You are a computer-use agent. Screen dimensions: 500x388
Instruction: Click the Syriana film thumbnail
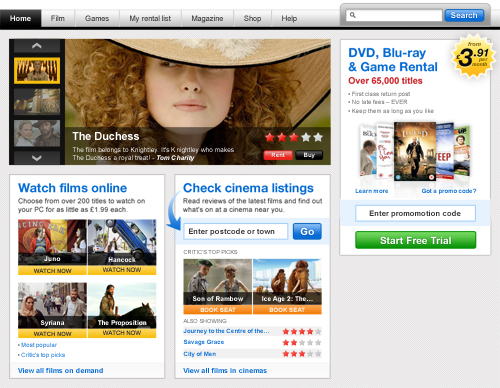click(52, 306)
